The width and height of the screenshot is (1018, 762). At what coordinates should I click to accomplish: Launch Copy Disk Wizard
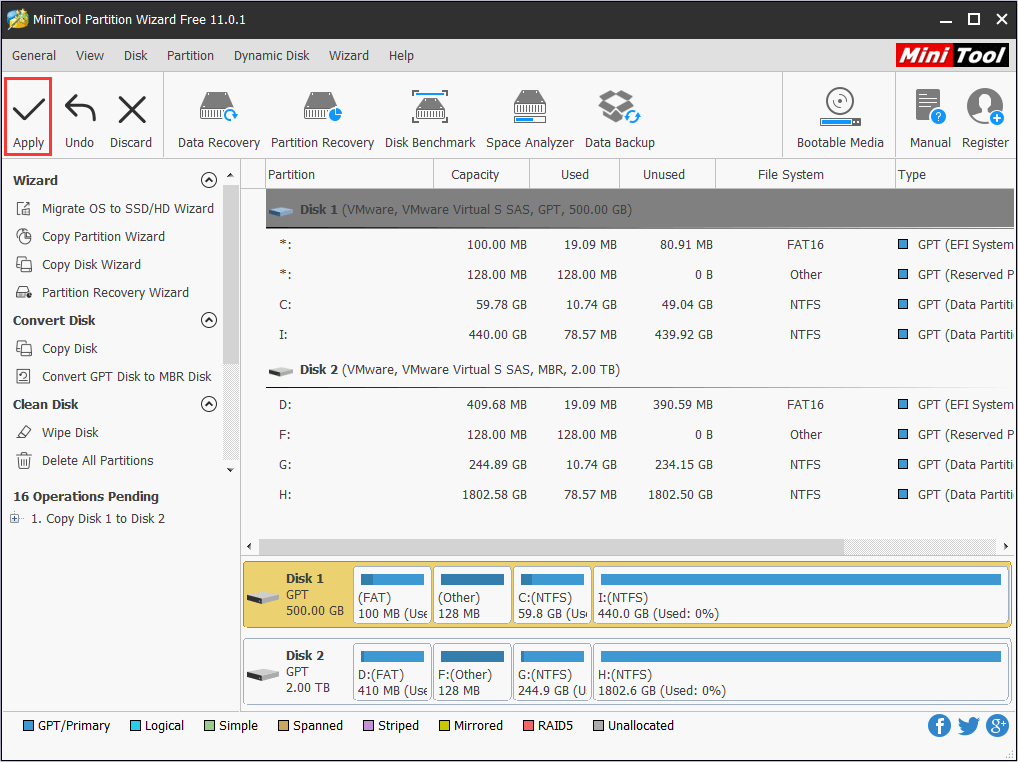point(78,264)
